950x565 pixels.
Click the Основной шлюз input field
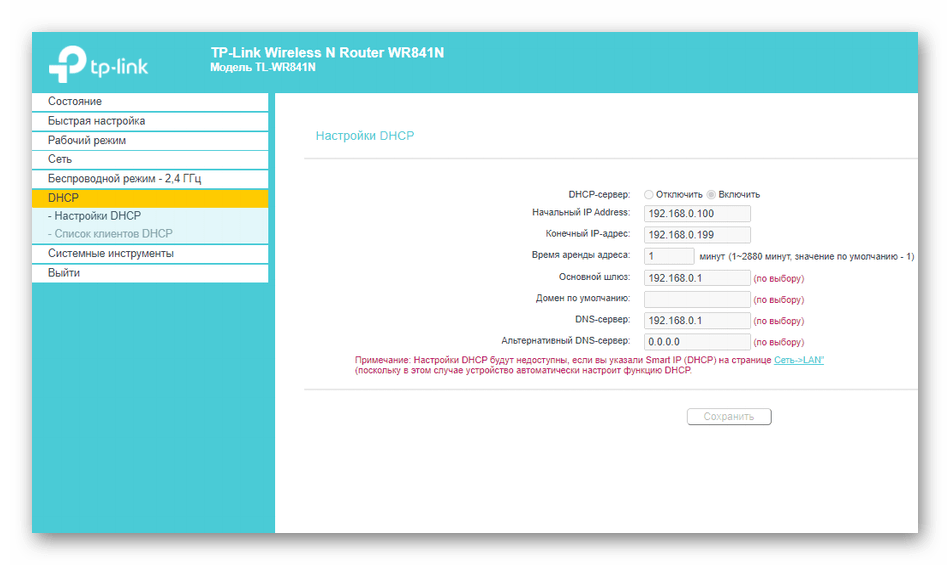tap(697, 278)
